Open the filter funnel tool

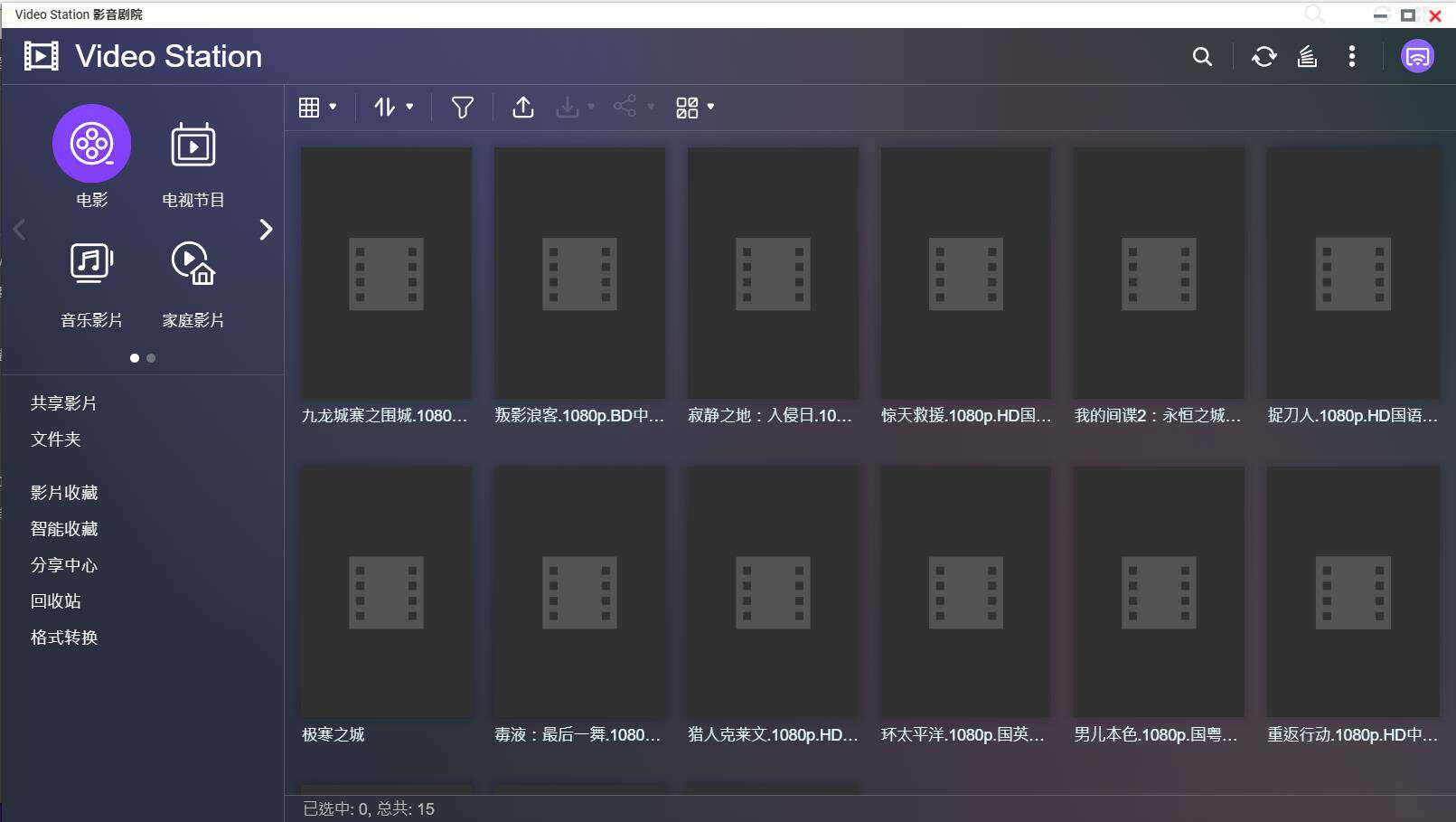click(463, 108)
